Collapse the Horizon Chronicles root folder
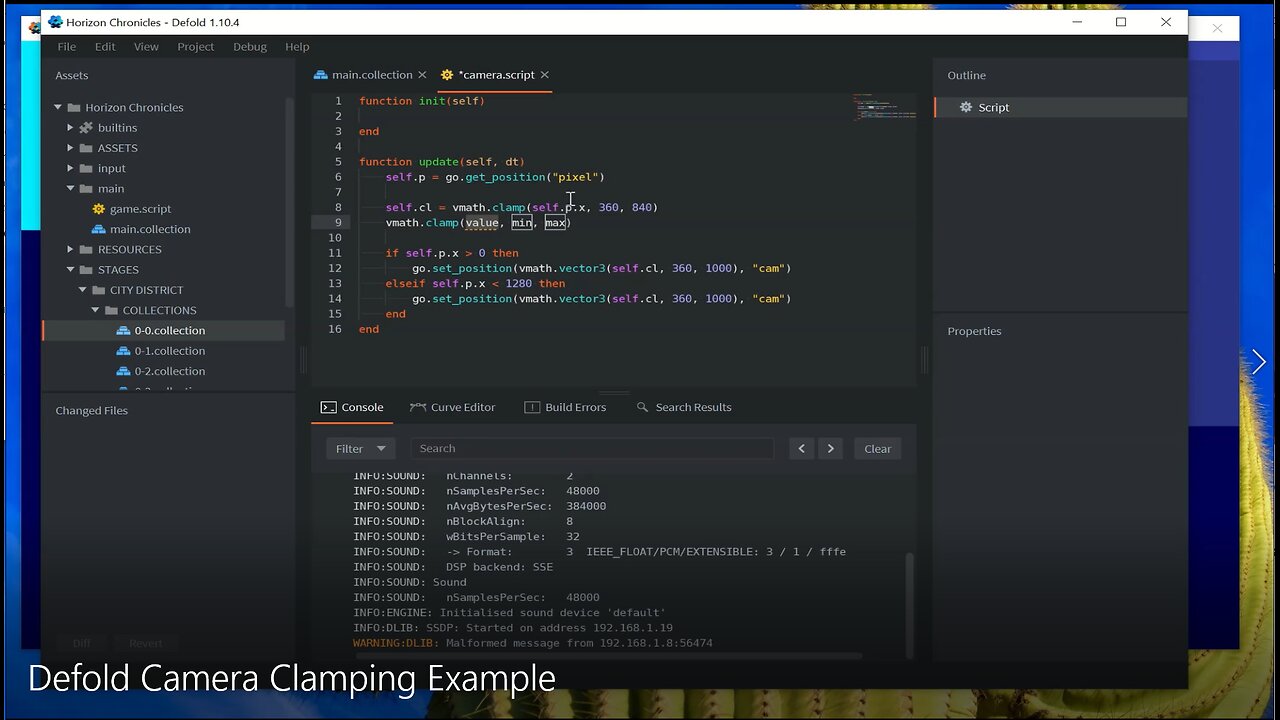The width and height of the screenshot is (1280, 720). (58, 107)
